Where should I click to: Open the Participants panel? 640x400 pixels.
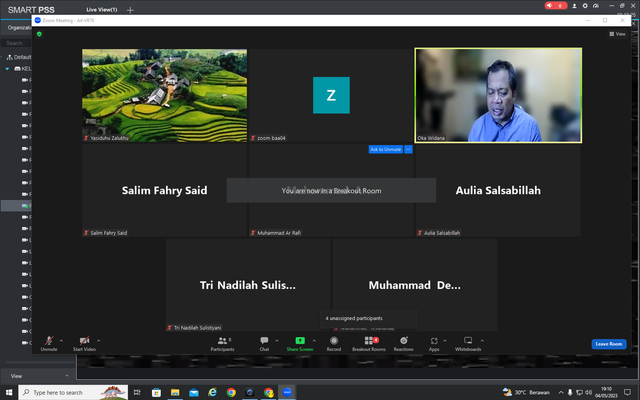[x=222, y=344]
